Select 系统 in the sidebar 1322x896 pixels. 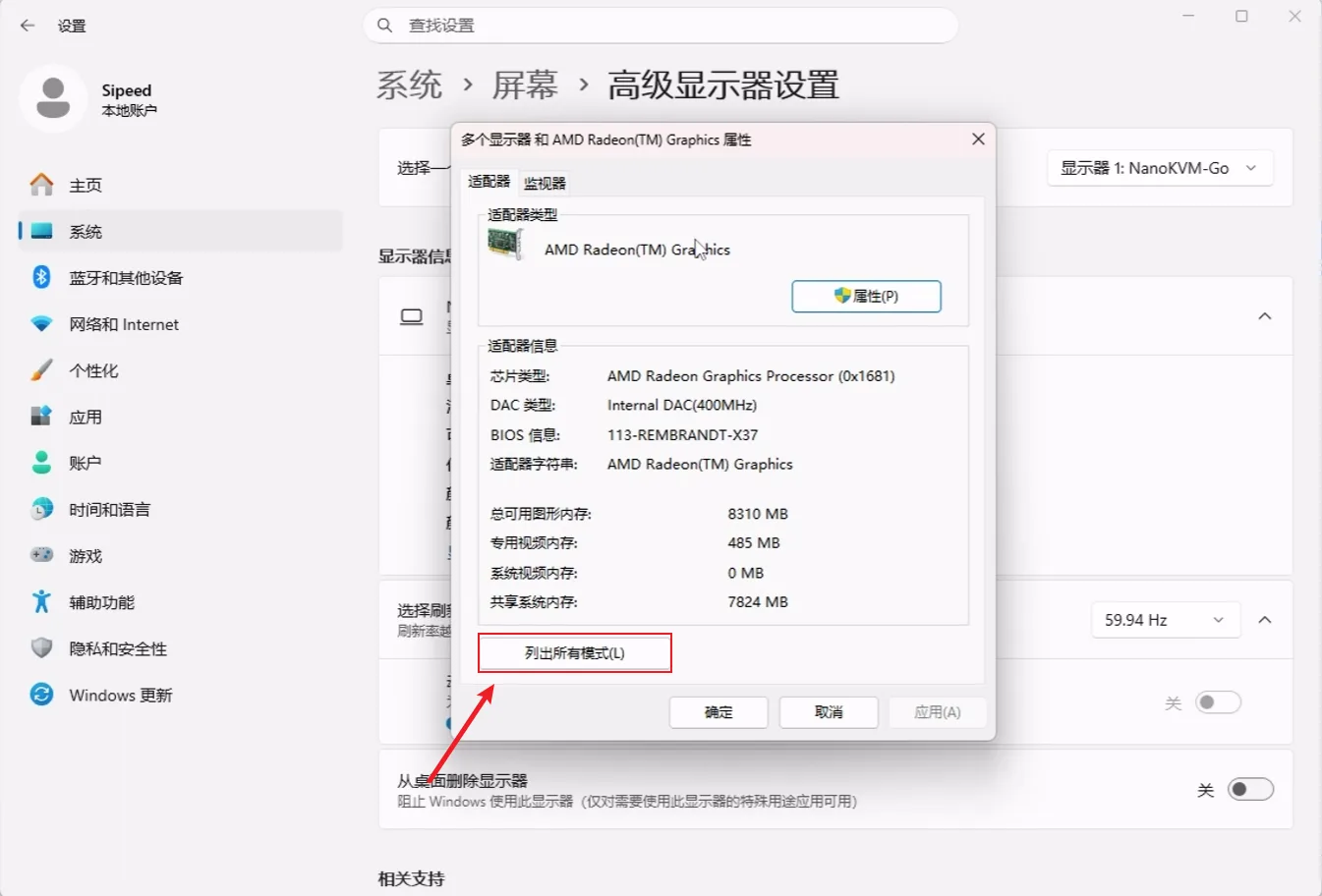tap(180, 231)
